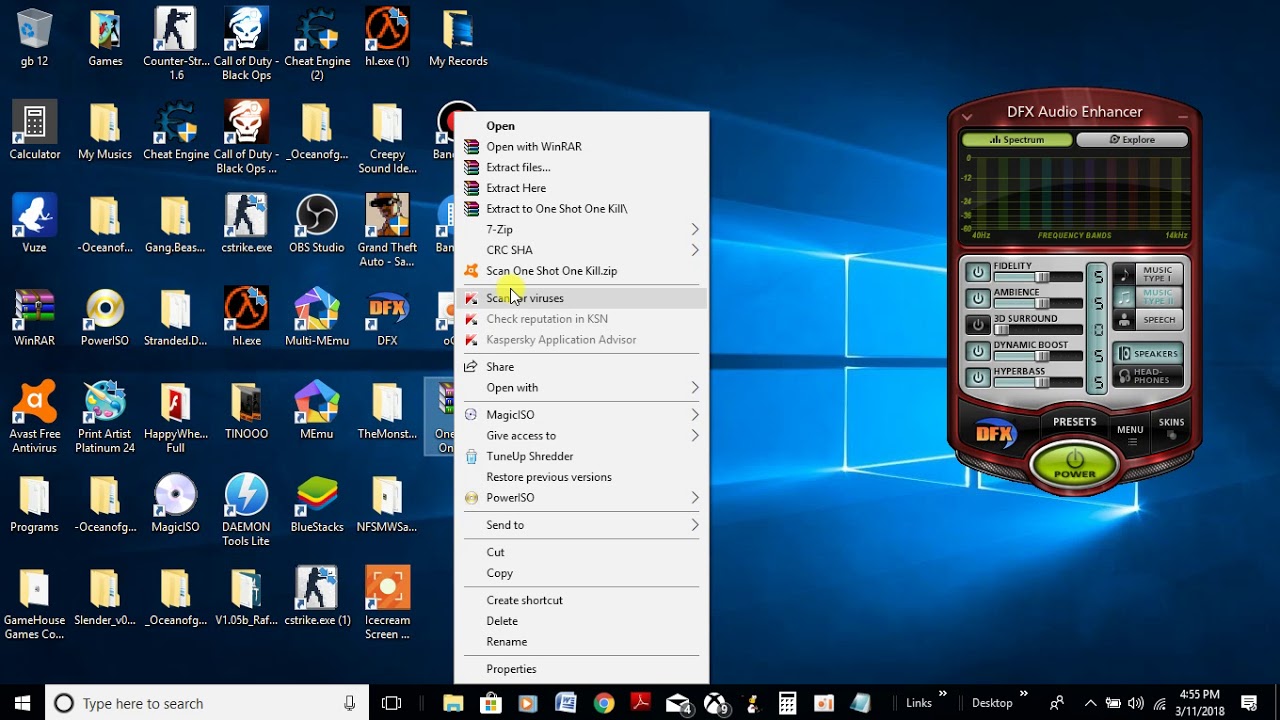Viewport: 1280px width, 720px height.
Task: Click the 3D Surround slider in DFX
Action: pos(1038,330)
